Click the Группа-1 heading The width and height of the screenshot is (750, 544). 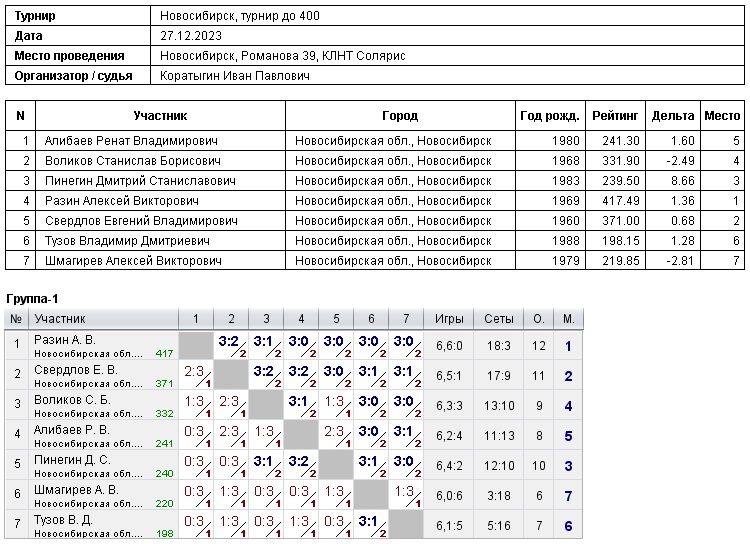coord(33,299)
